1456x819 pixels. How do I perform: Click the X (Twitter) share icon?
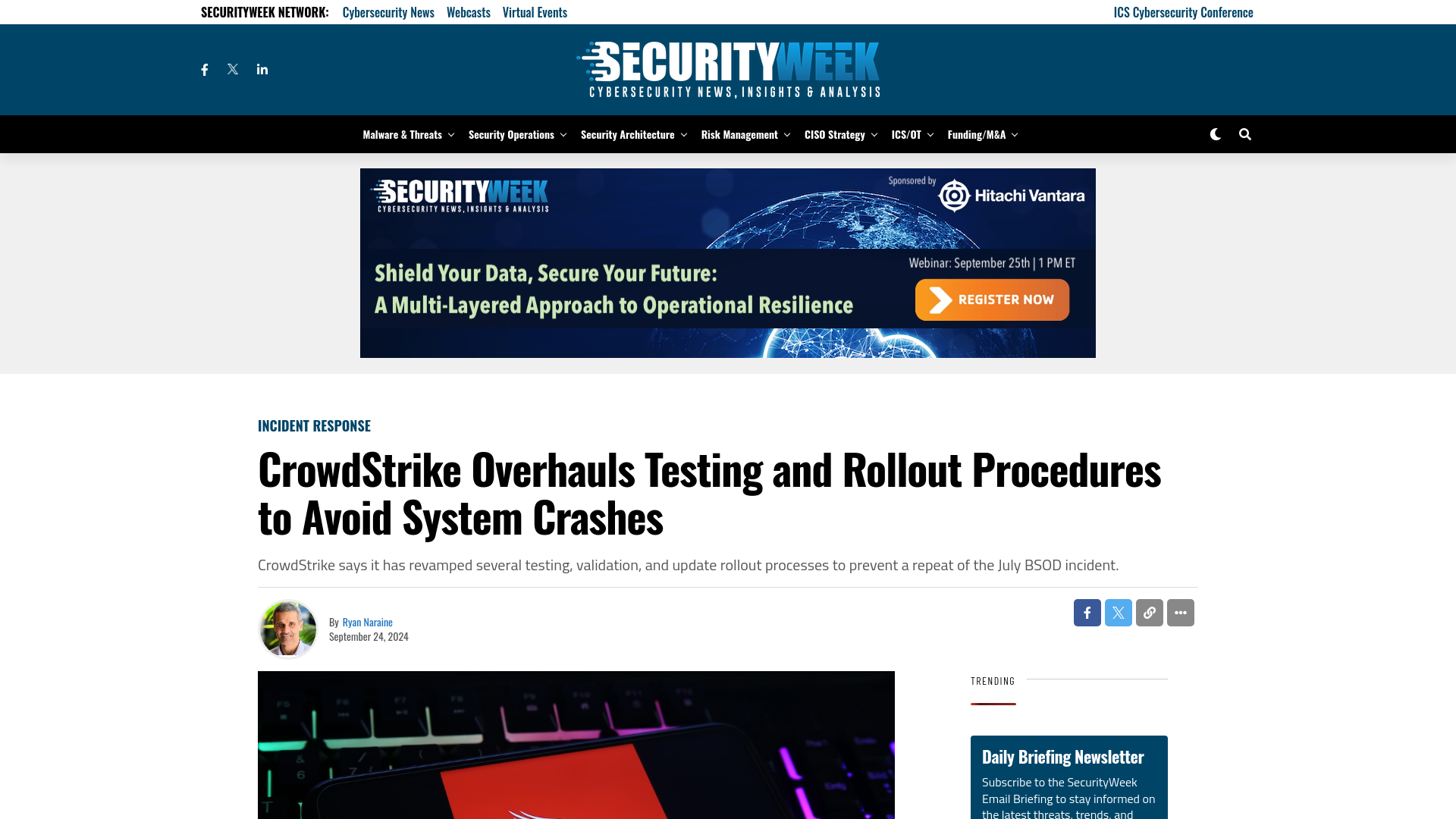coord(1118,613)
